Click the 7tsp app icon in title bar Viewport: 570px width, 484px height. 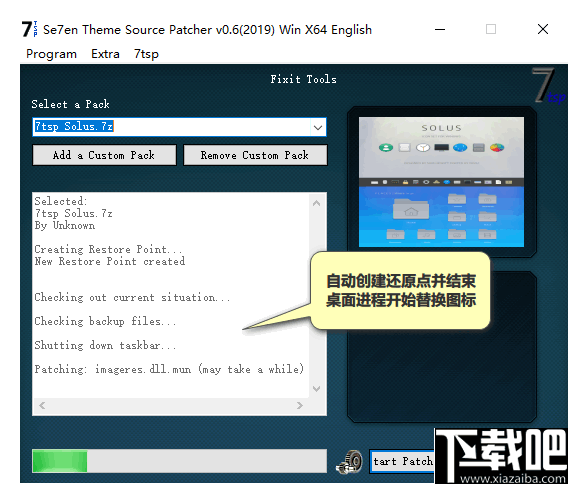pyautogui.click(x=29, y=29)
